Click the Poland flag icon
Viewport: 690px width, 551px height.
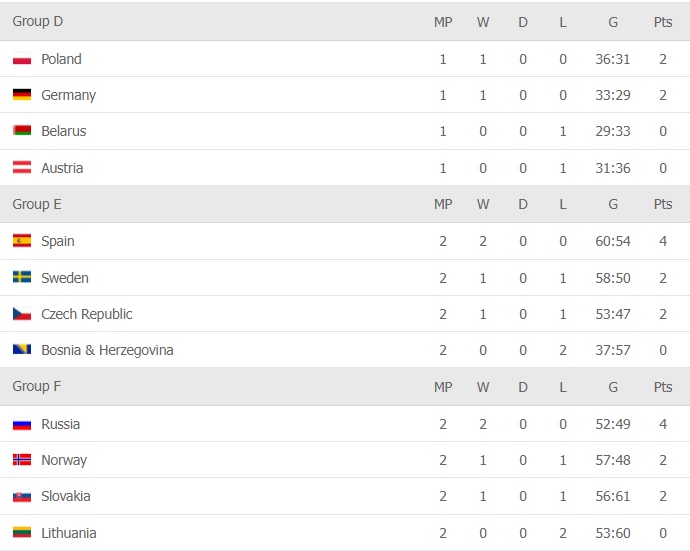(22, 59)
